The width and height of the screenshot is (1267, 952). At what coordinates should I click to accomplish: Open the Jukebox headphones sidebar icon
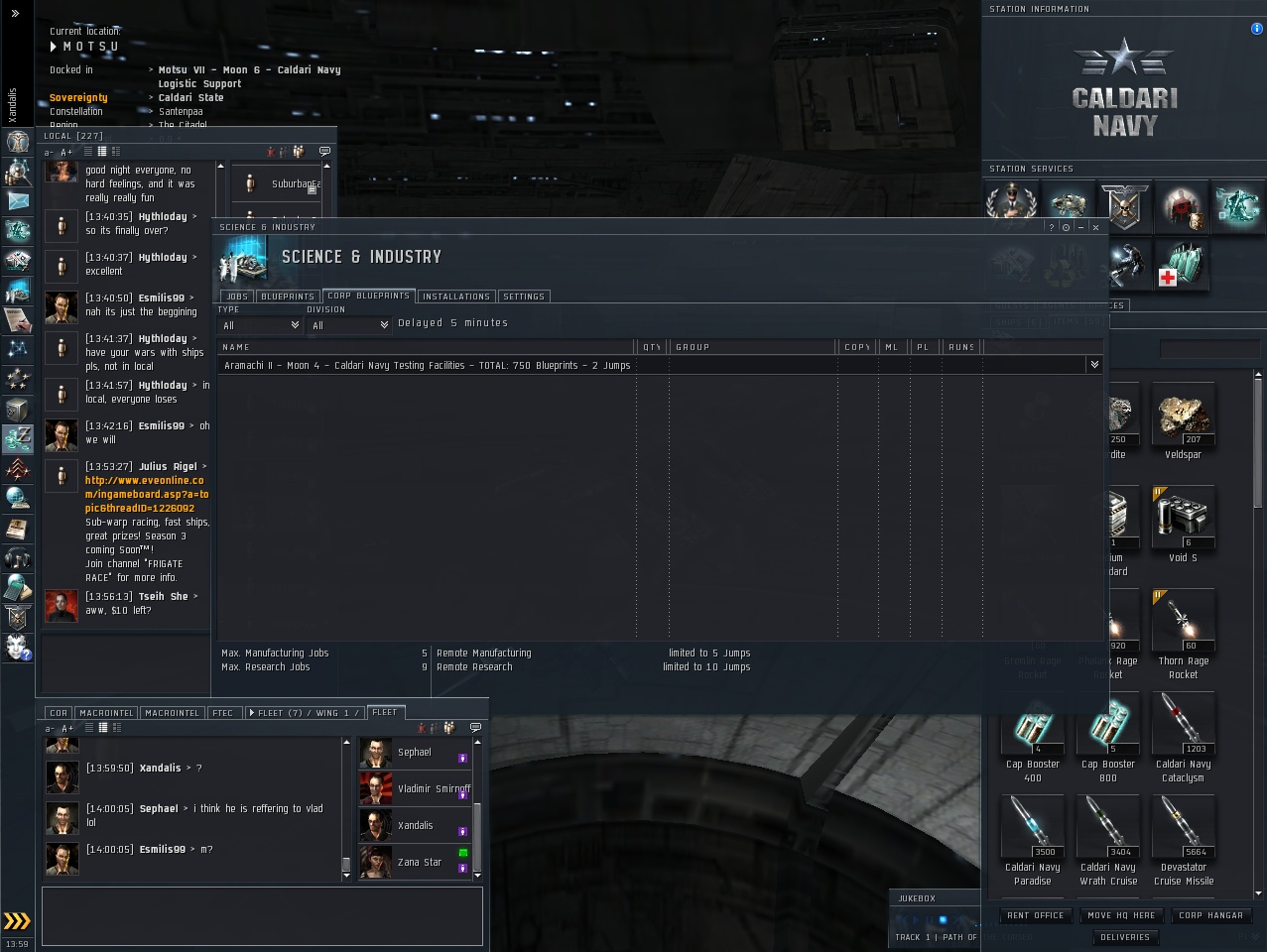17,557
